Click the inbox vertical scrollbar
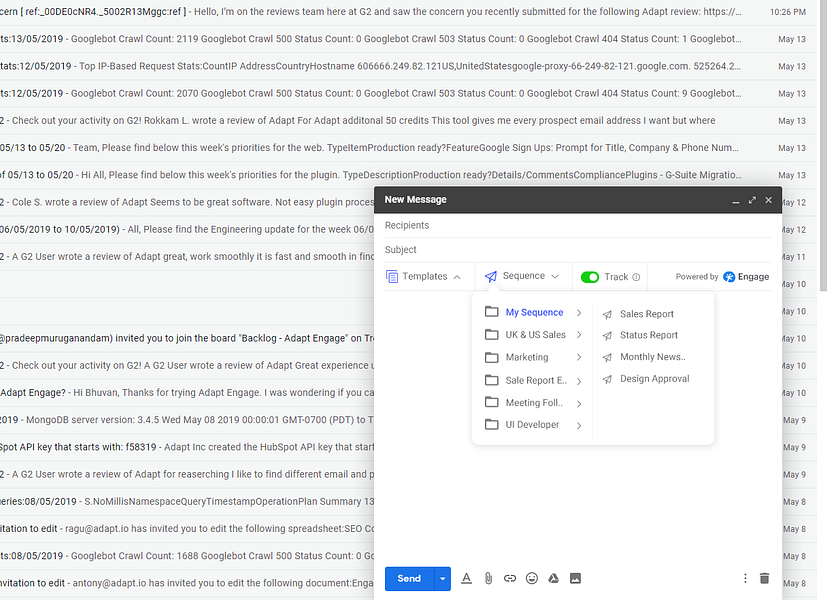The width and height of the screenshot is (827, 600). 823,145
